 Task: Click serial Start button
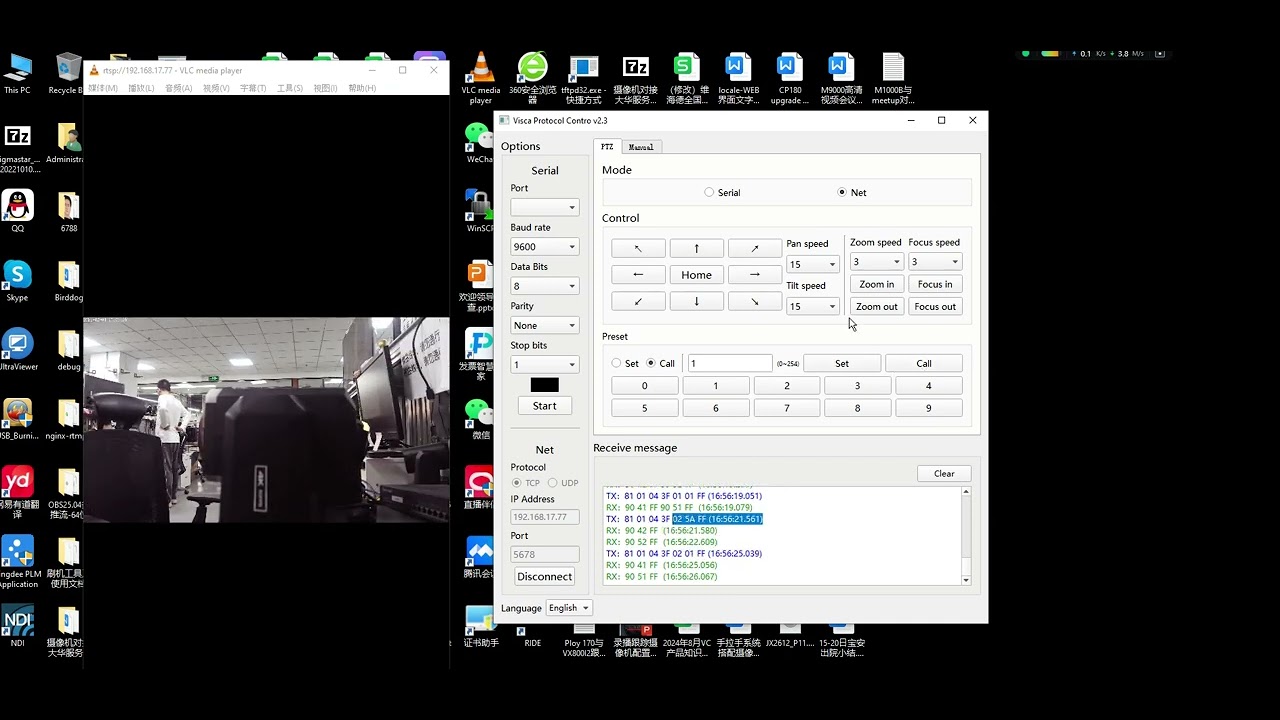[544, 405]
